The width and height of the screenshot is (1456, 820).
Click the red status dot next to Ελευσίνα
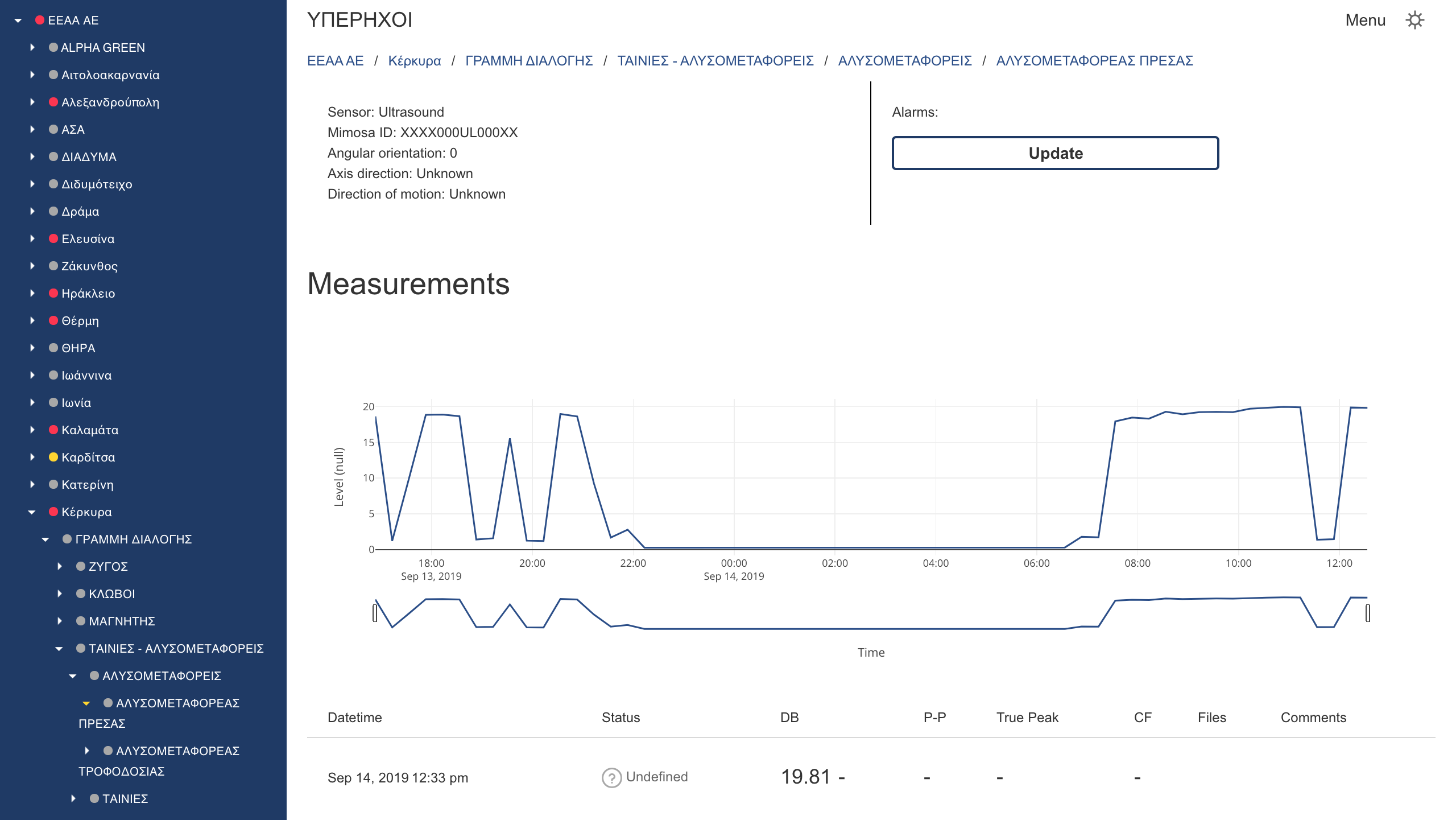pos(52,238)
